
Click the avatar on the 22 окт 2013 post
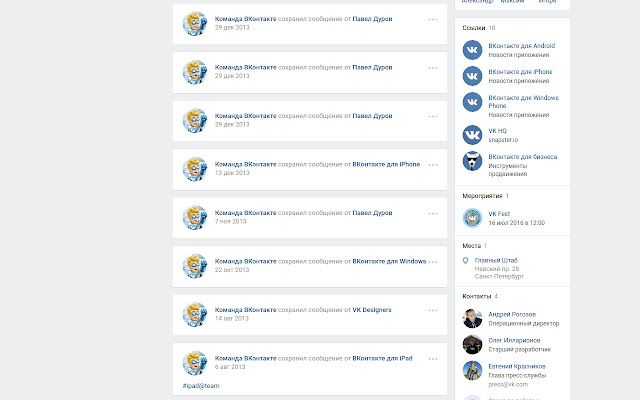(195, 266)
